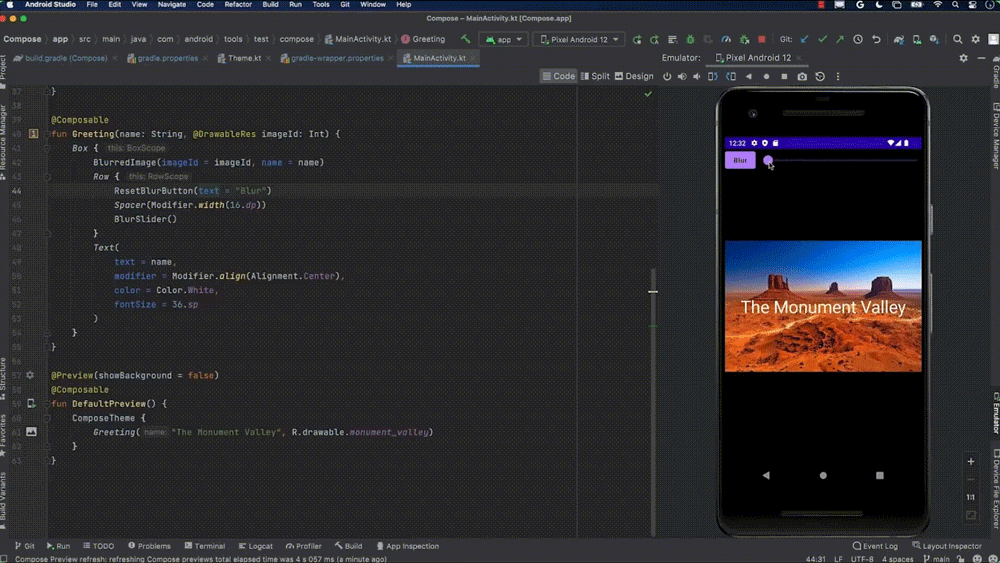Open the Refactor menu
1000x563 pixels.
tap(238, 4)
